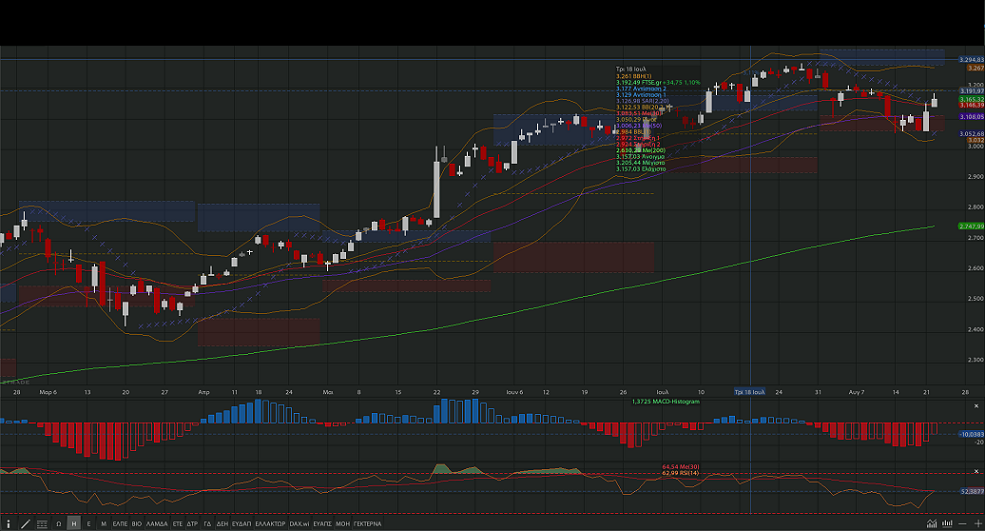Select the trend line drawing tool
This screenshot has width=985, height=531.
(26, 523)
